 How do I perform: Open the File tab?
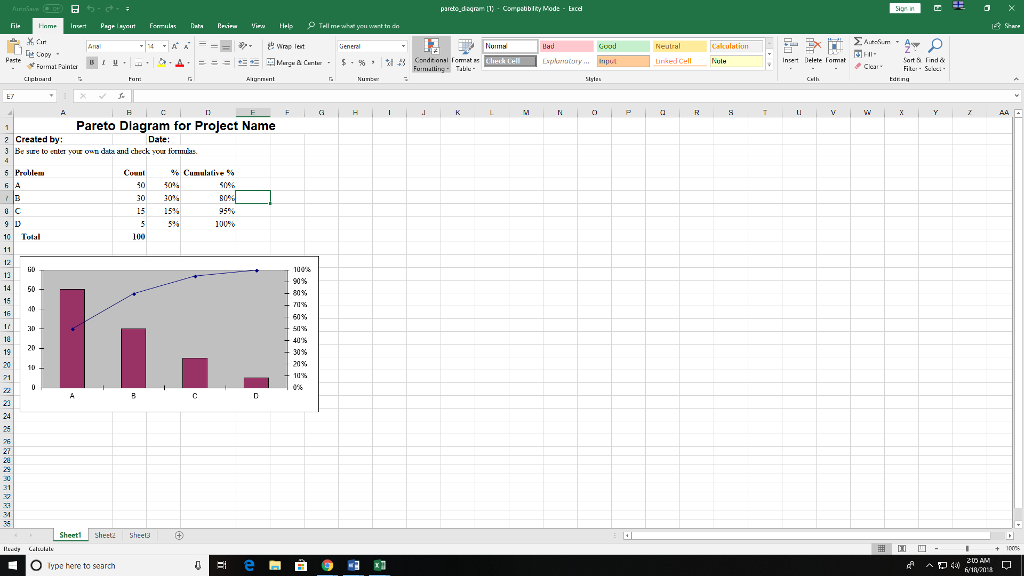tap(15, 26)
